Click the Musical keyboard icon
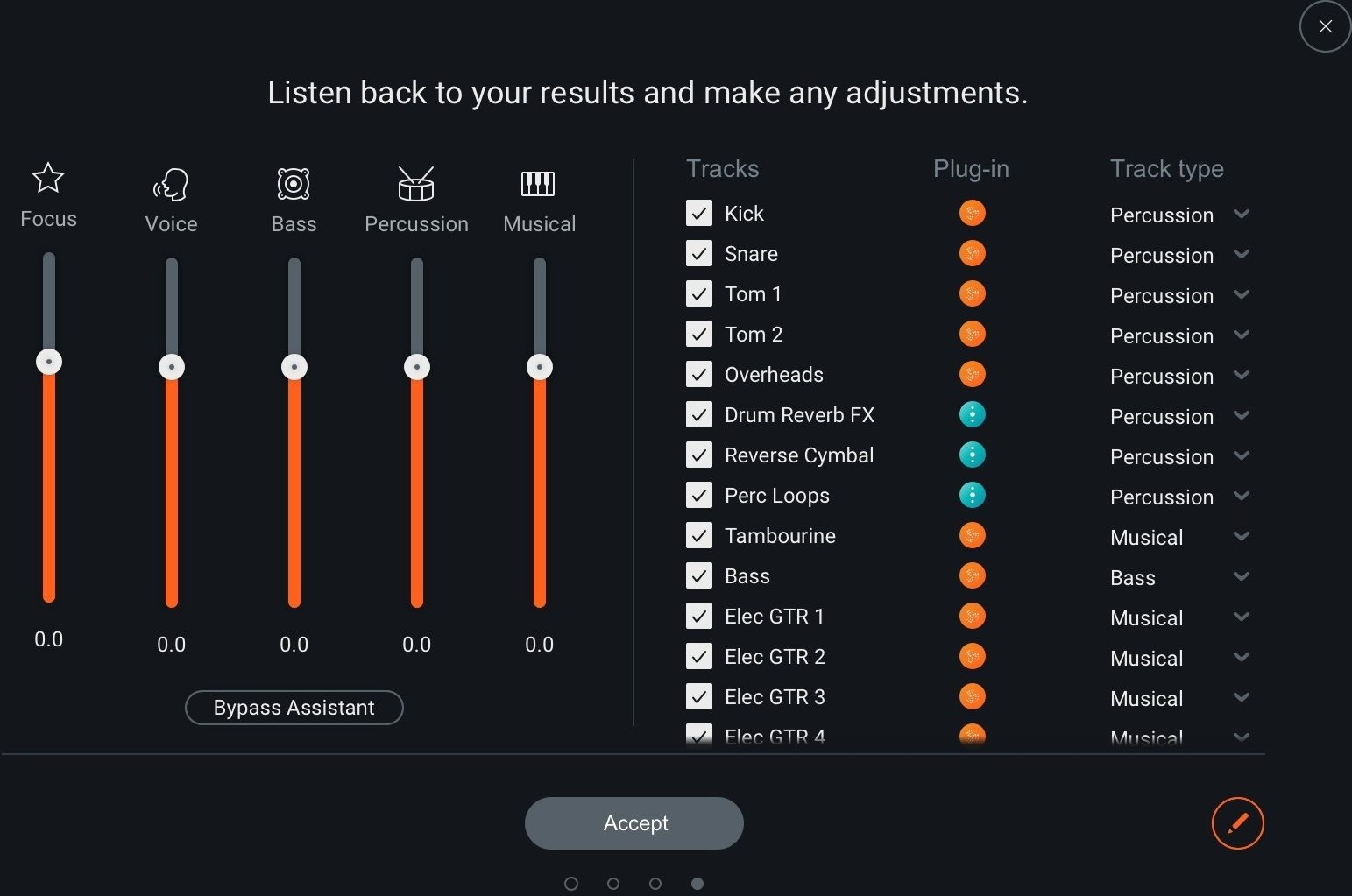1352x896 pixels. click(538, 183)
